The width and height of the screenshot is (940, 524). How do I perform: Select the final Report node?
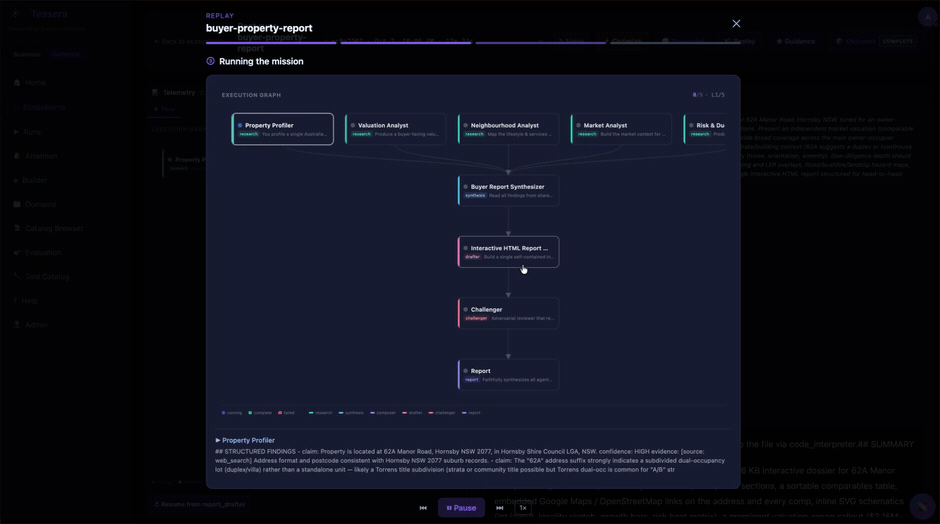(508, 375)
